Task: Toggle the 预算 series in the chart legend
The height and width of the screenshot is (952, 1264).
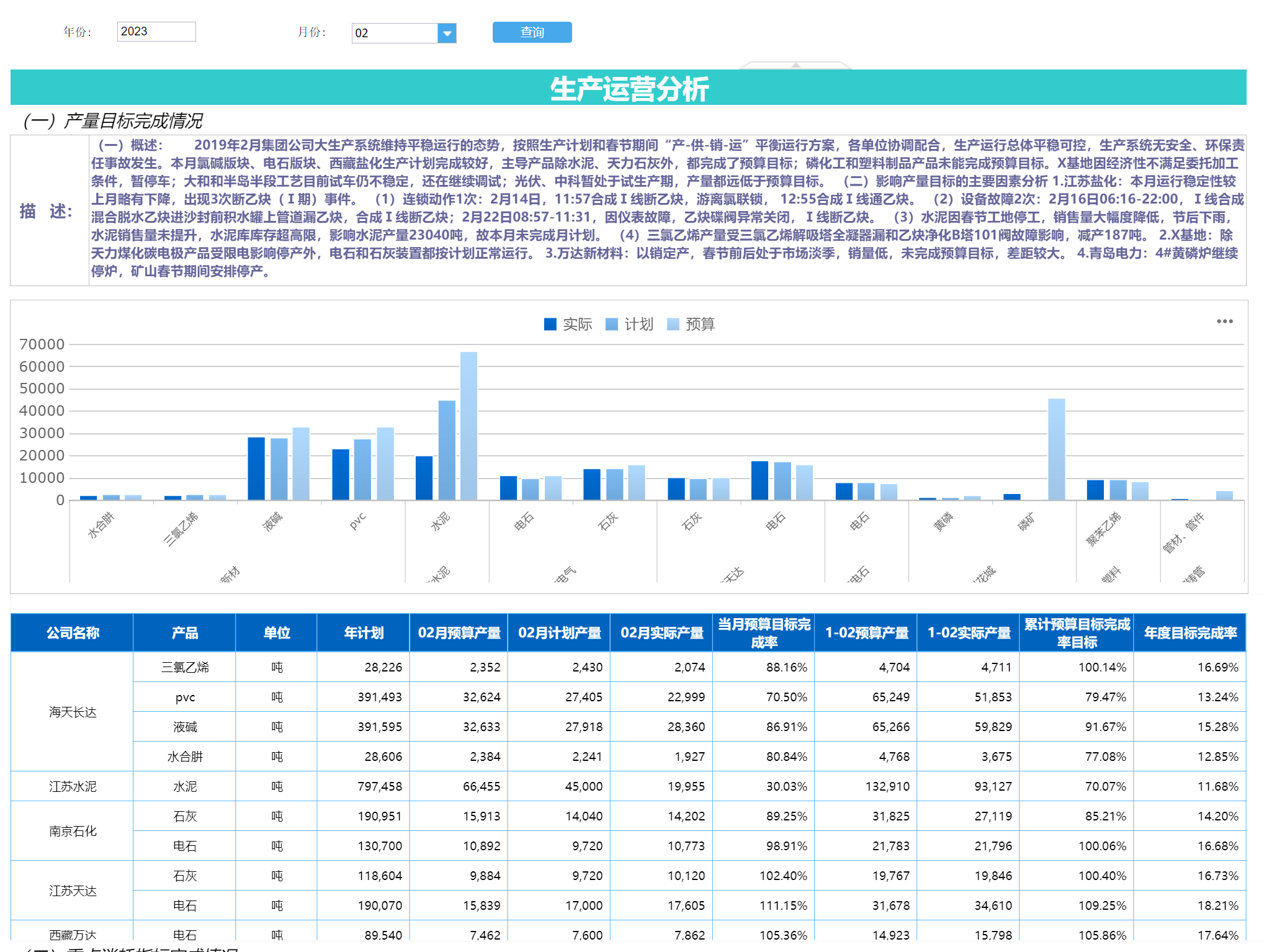Action: coord(700,324)
